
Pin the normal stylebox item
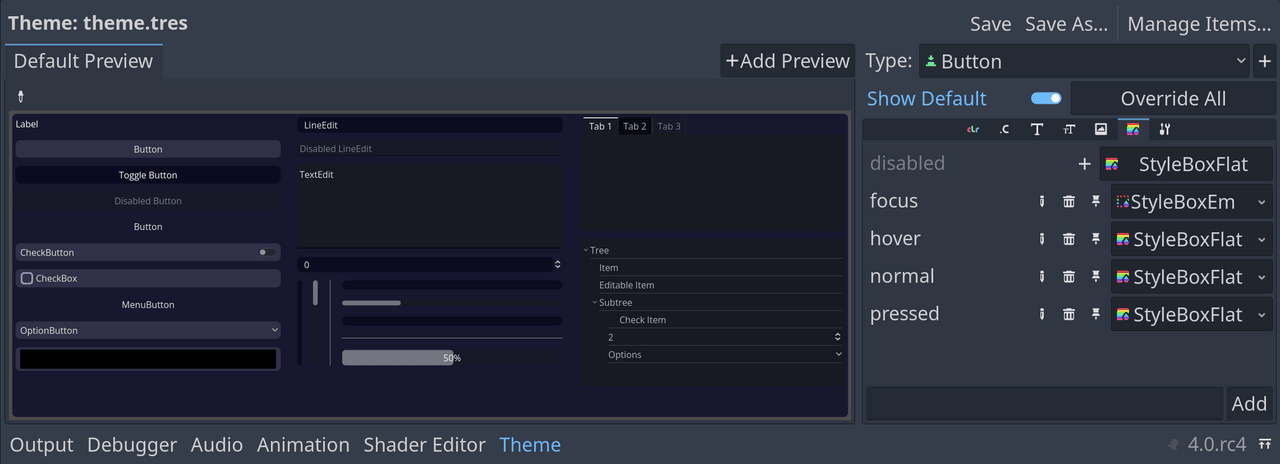point(1096,277)
